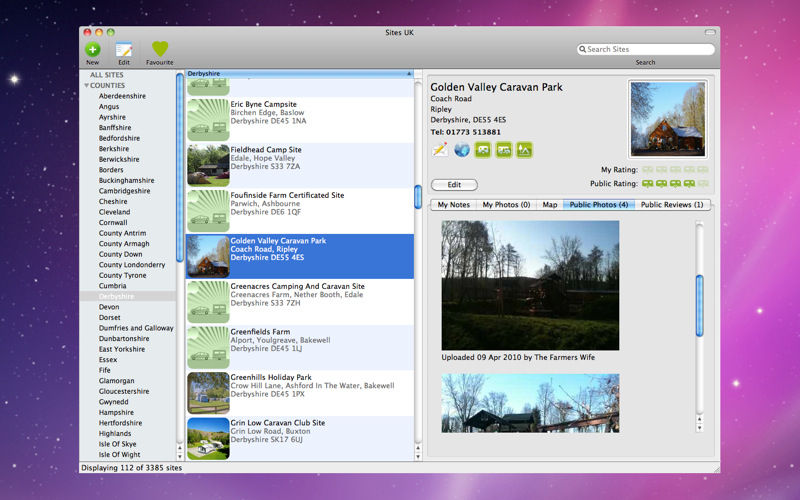Set My Rating to first caravan

647,169
